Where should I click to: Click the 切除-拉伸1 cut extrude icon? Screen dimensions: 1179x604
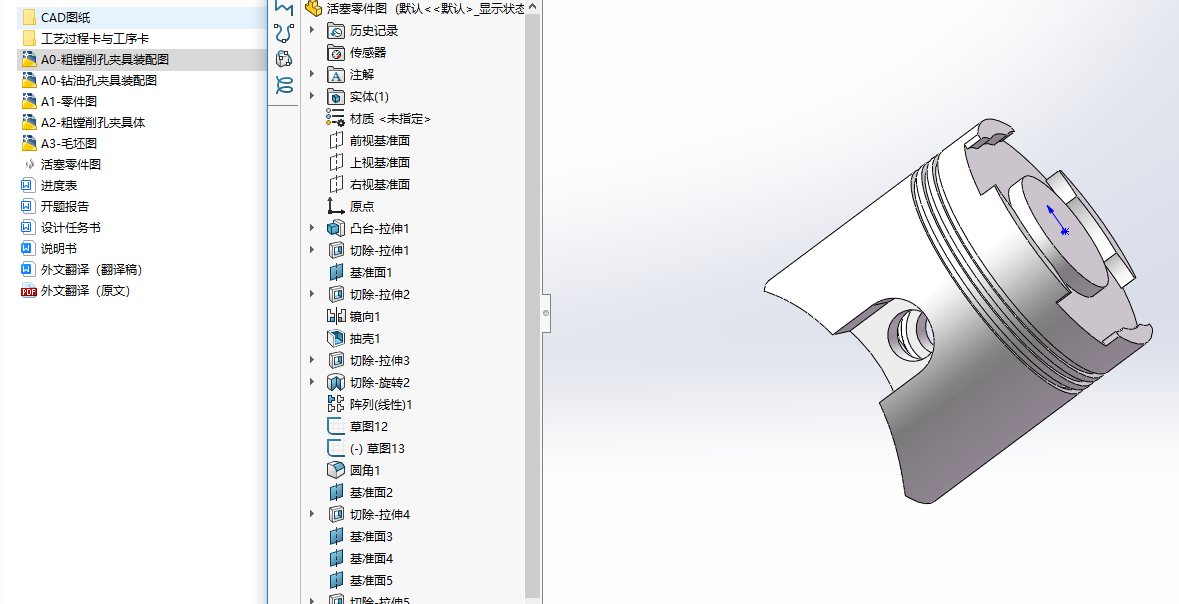click(x=335, y=250)
